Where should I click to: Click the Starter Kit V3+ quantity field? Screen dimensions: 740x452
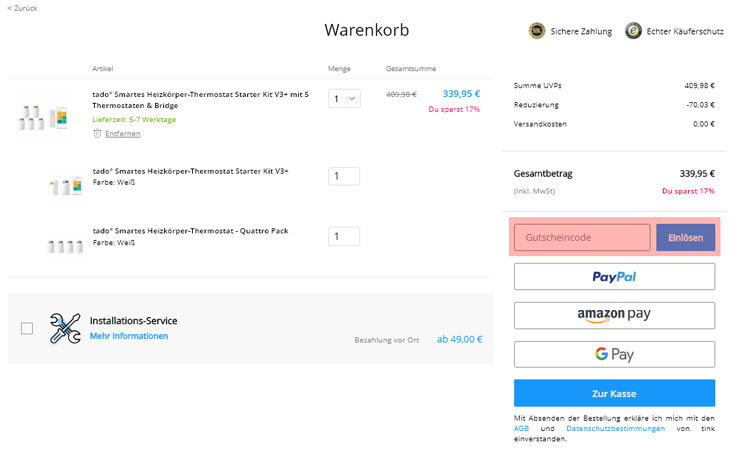[344, 176]
